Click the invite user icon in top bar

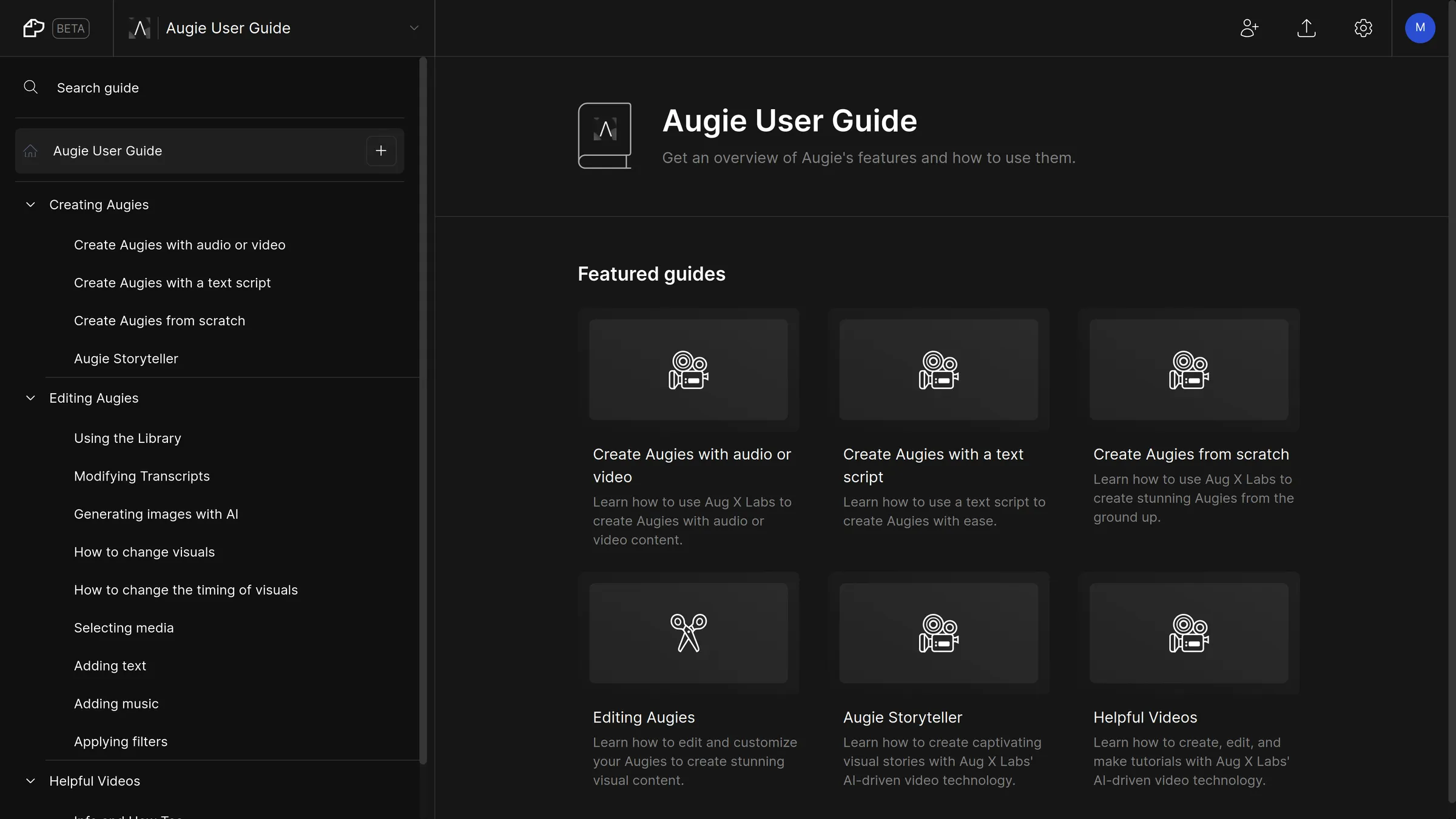click(x=1250, y=28)
